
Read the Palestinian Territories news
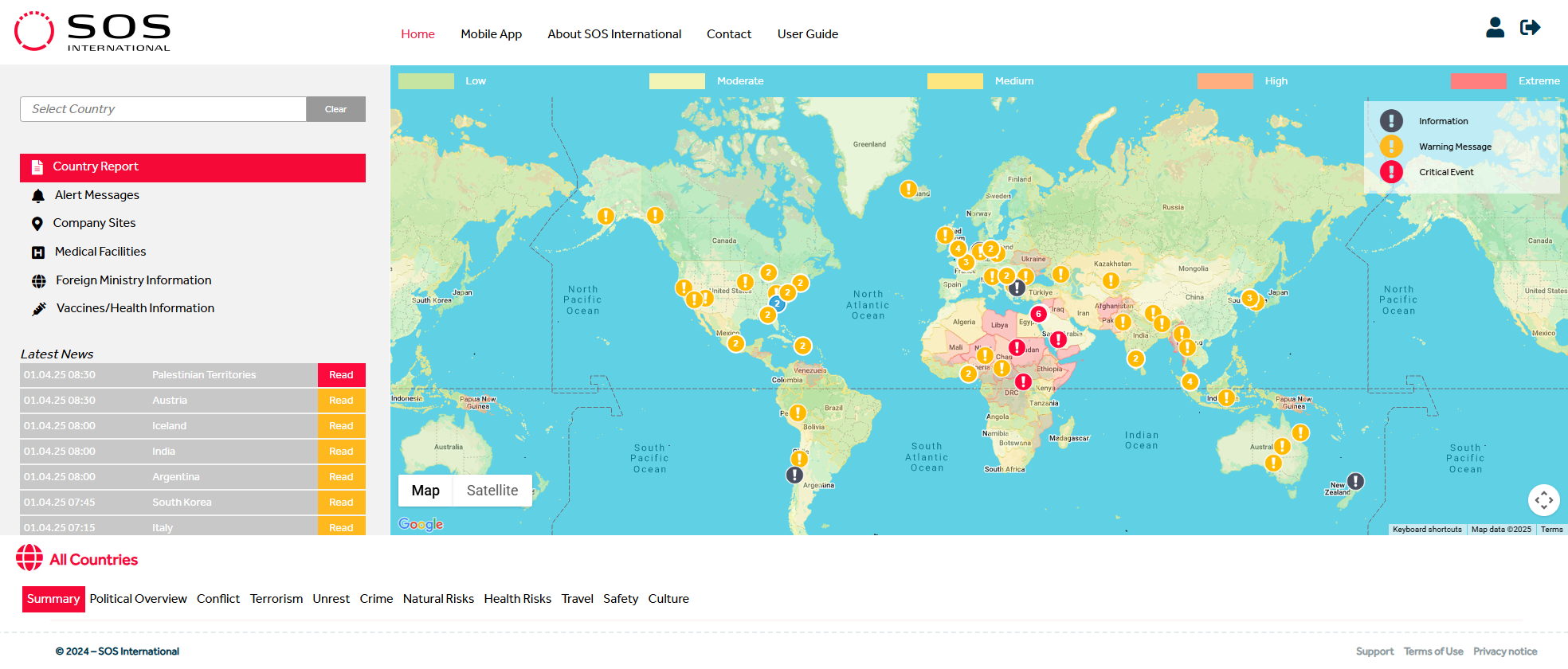click(341, 375)
